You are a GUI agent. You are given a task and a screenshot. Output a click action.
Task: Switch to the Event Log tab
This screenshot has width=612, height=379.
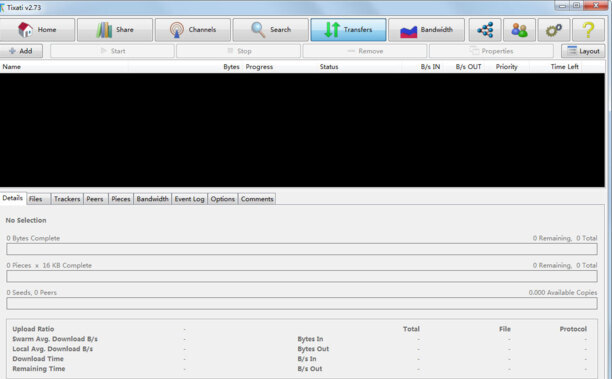[189, 199]
